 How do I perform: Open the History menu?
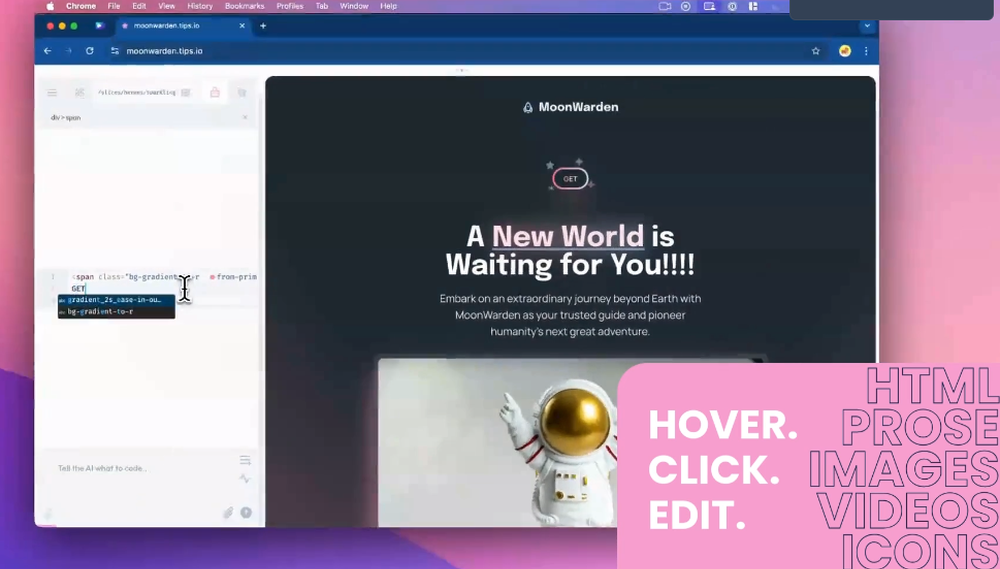200,6
